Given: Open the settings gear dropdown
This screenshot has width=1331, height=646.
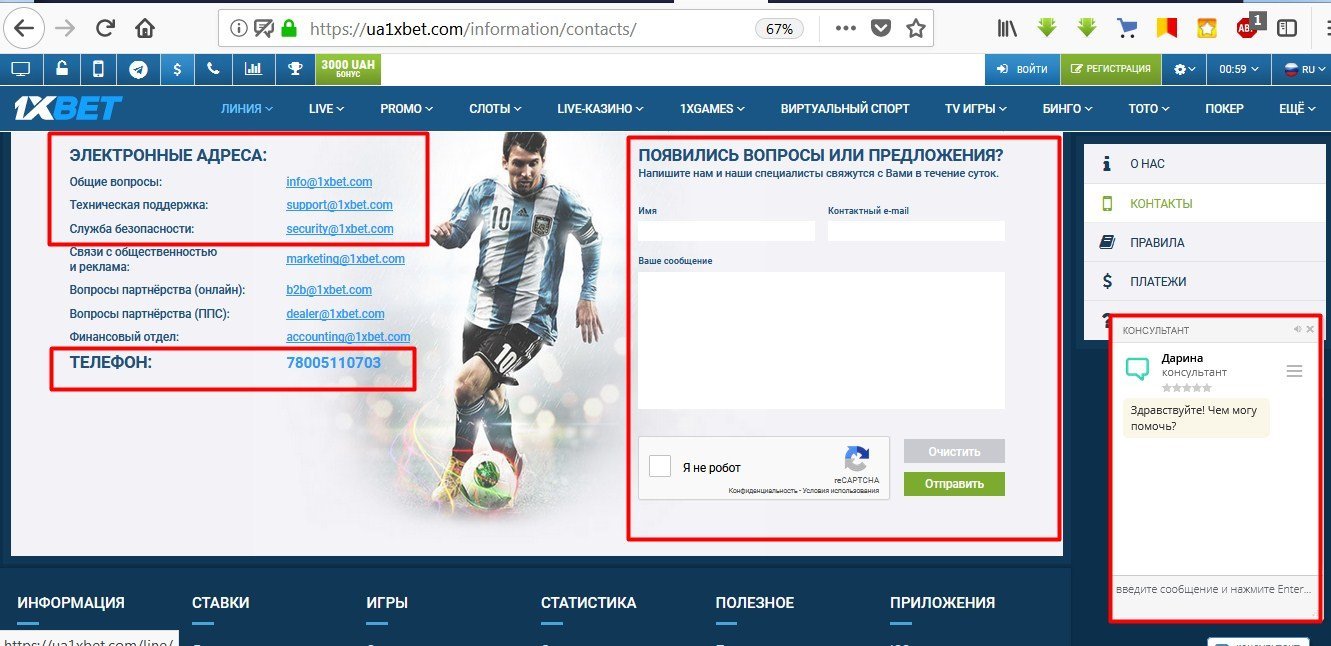Looking at the screenshot, I should (1185, 69).
